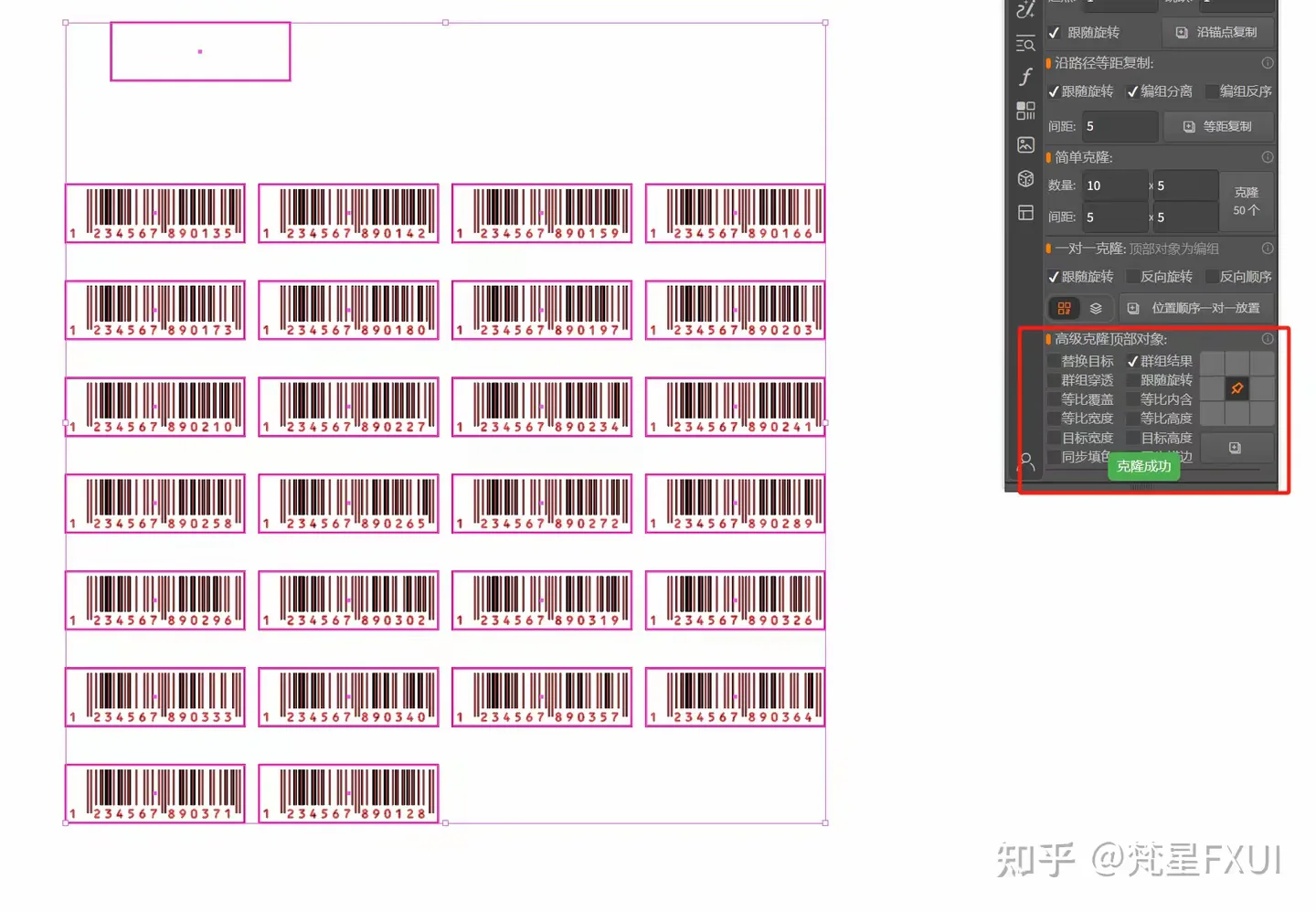The height and width of the screenshot is (912, 1316).
Task: Open the image tool sidebar icon
Action: pyautogui.click(x=1025, y=144)
